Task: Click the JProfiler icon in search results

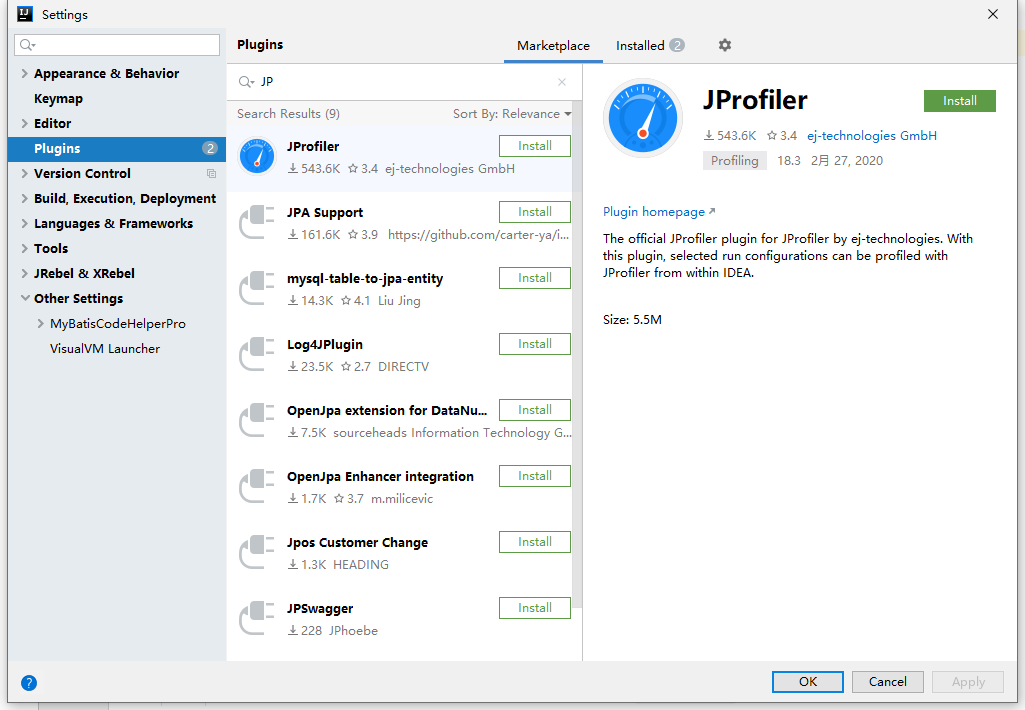Action: (257, 156)
